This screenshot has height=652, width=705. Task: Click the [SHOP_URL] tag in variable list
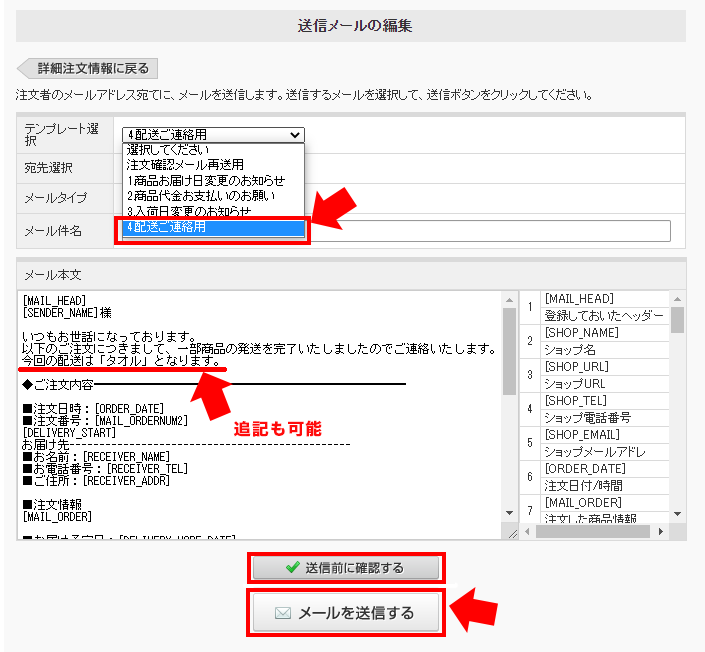point(576,366)
